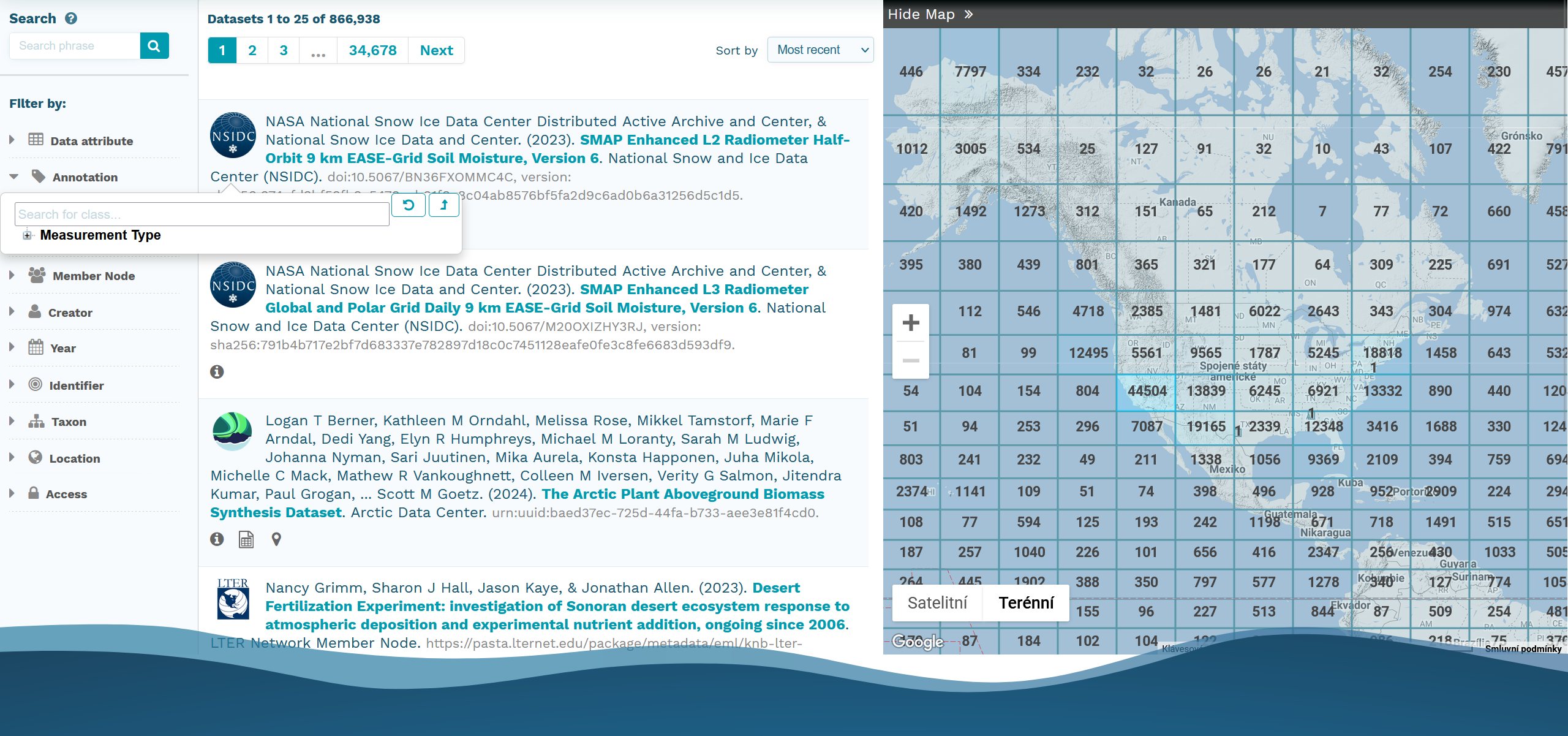The image size is (1568, 736).
Task: Expand the Identifier filter
Action: click(x=12, y=384)
